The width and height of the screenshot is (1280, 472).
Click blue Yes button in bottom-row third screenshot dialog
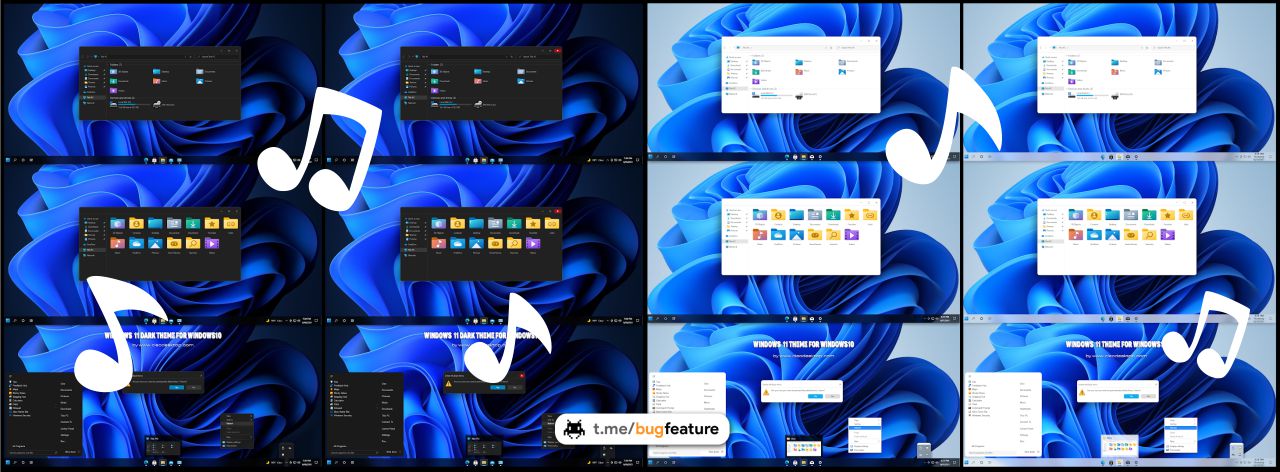pyautogui.click(x=816, y=396)
